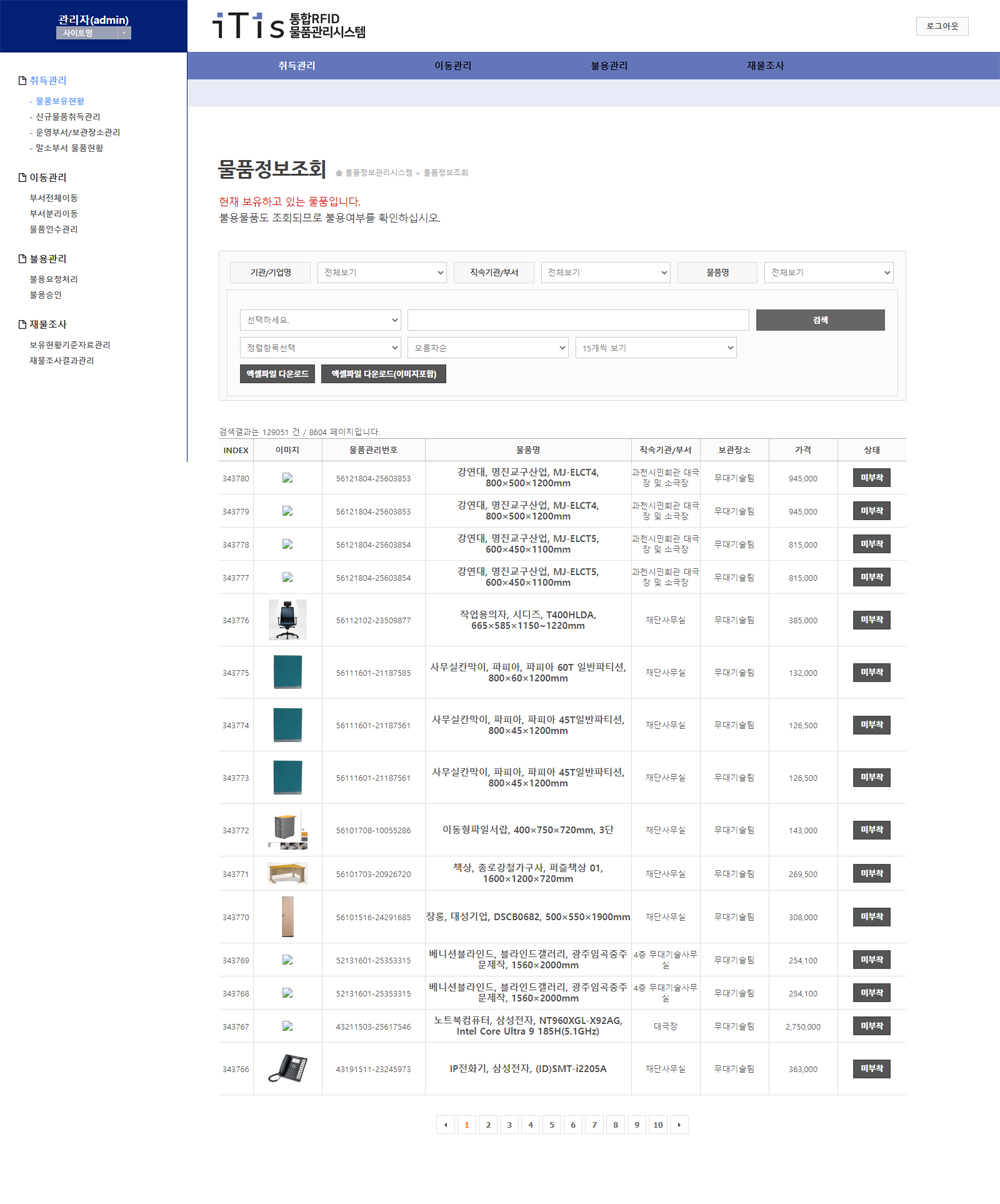Click the iTis logo
The image size is (1000, 1204).
290,26
